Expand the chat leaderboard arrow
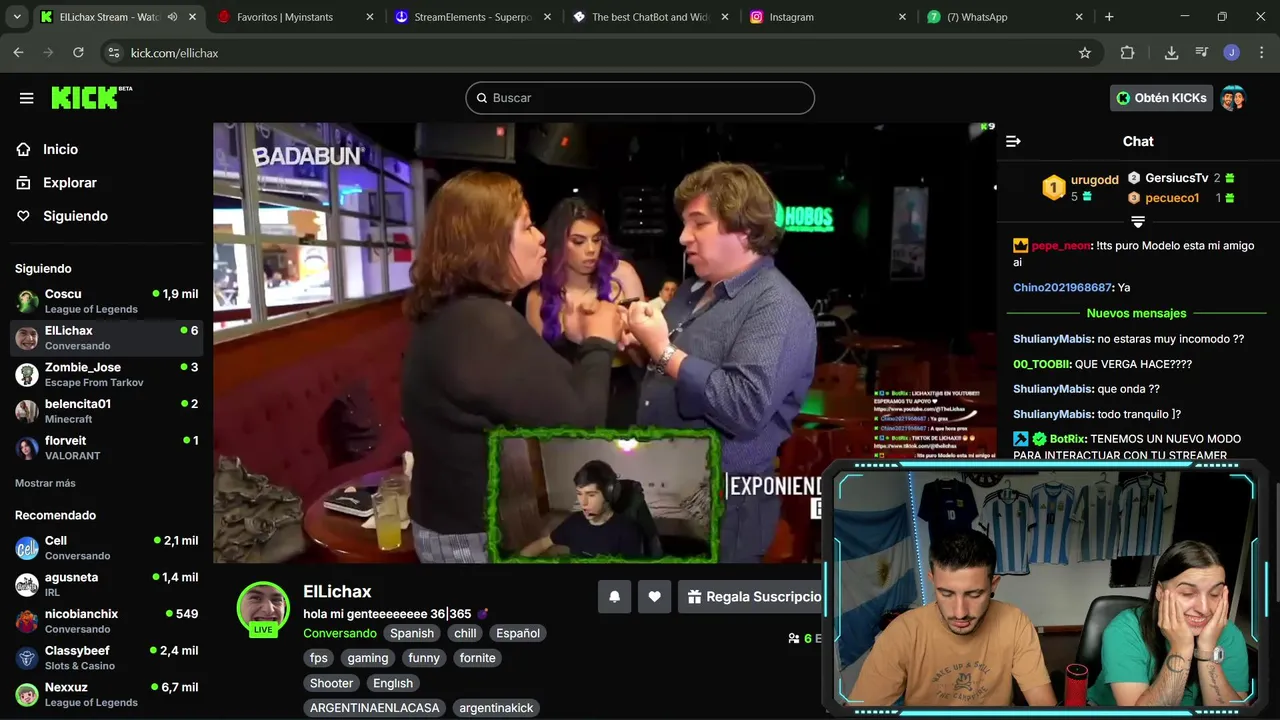The image size is (1280, 720). 1137,221
